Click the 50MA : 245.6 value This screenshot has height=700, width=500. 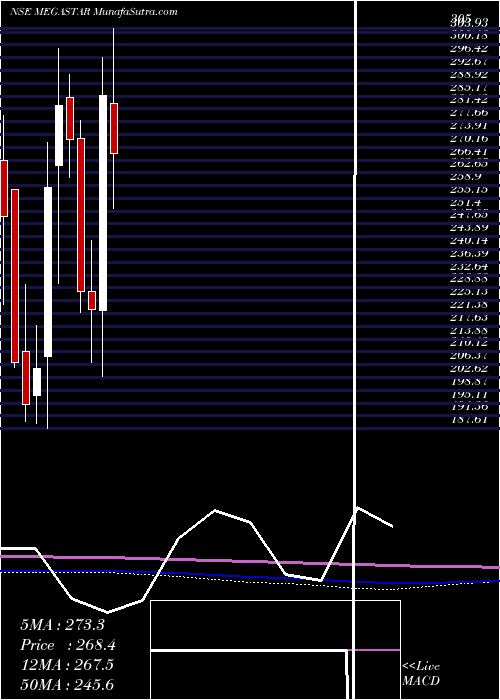68,684
